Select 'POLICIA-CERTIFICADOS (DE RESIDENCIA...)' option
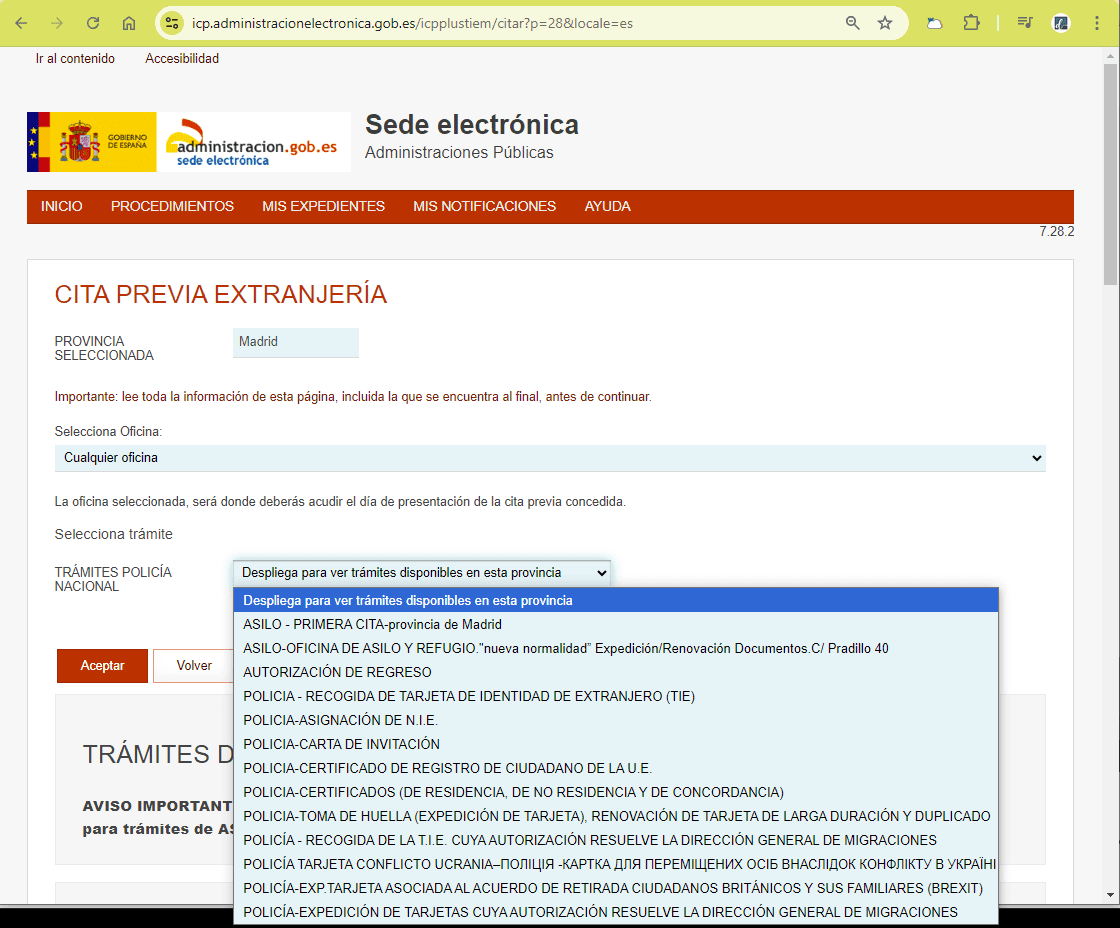This screenshot has width=1120, height=928. pyautogui.click(x=616, y=792)
